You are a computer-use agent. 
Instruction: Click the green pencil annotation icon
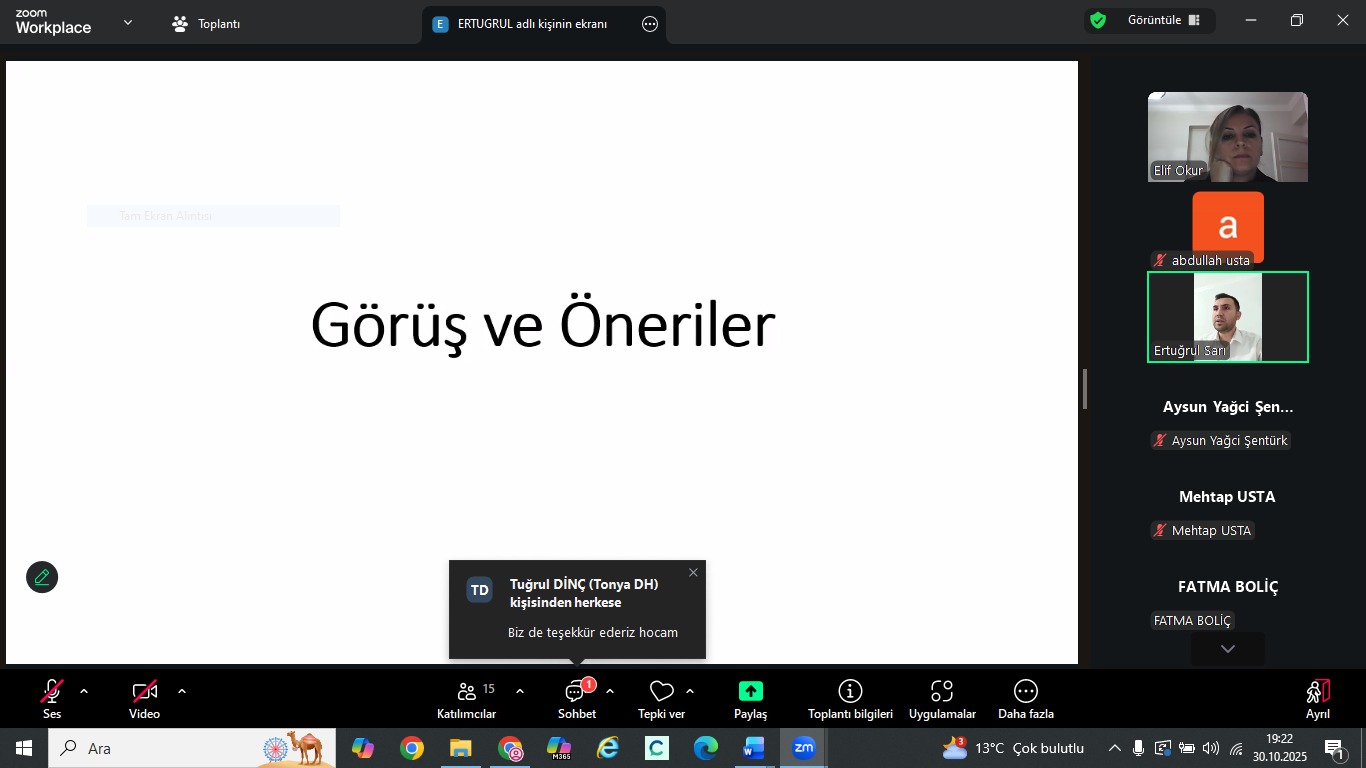pos(42,577)
